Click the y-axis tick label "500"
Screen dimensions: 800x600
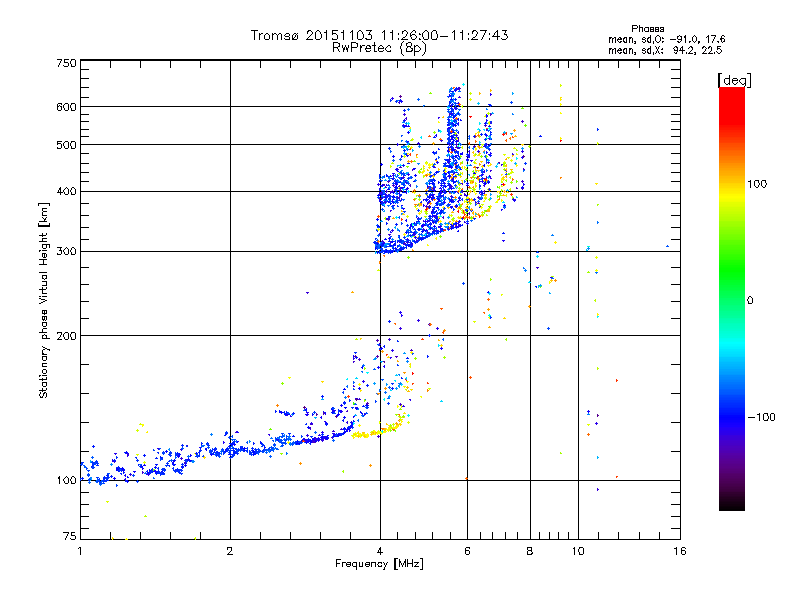tap(66, 145)
